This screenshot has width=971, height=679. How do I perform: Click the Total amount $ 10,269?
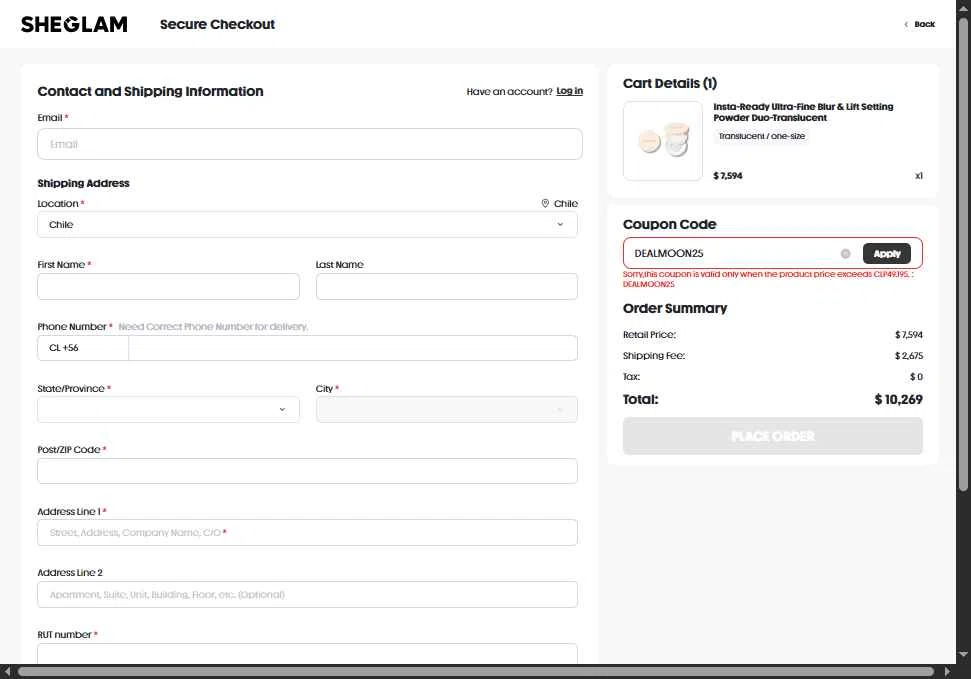[x=899, y=400]
